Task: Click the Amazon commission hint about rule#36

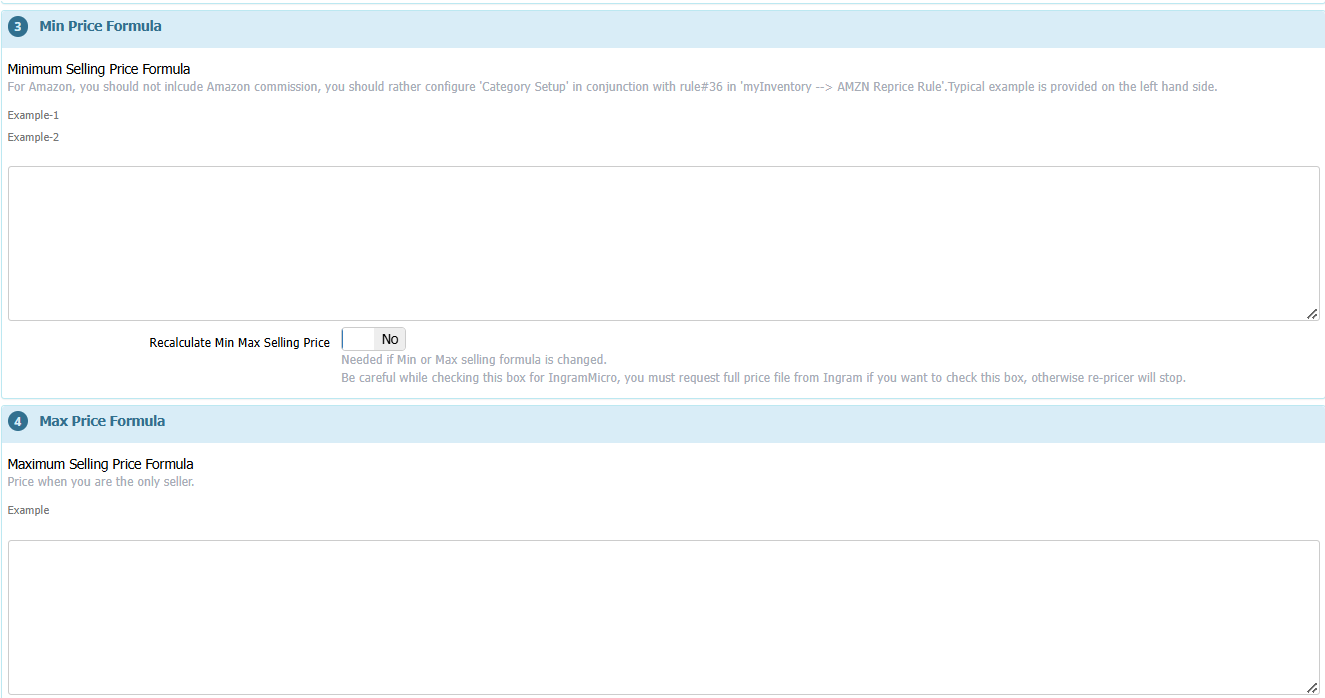Action: pyautogui.click(x=611, y=87)
